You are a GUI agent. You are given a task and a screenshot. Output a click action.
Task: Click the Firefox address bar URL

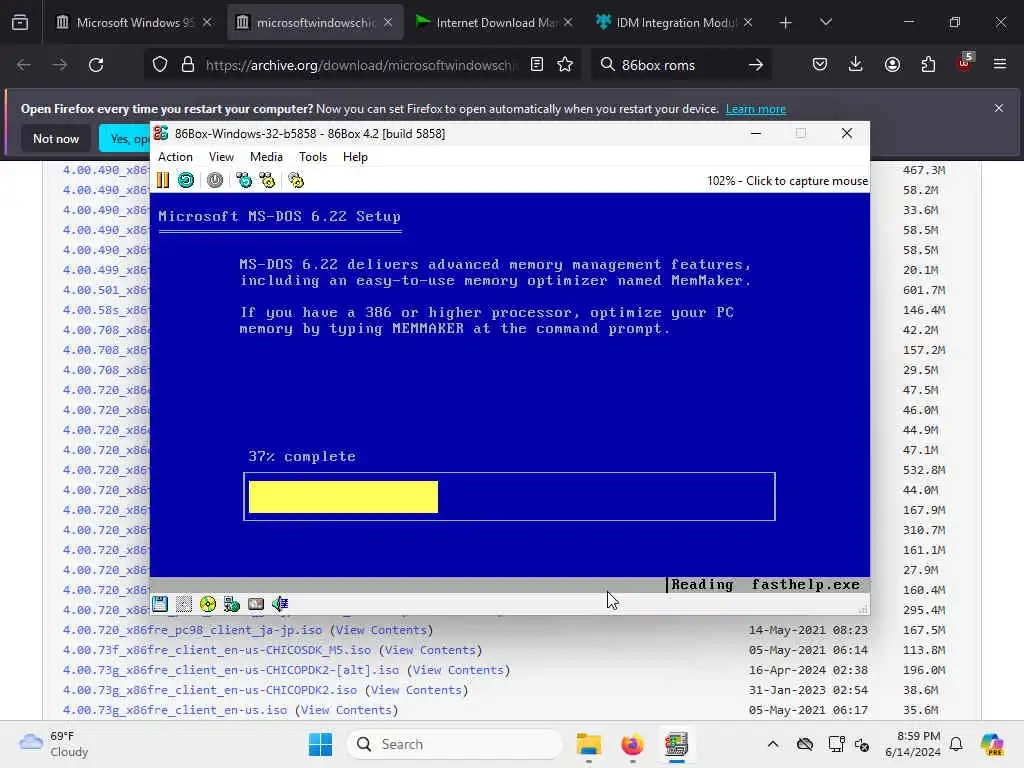coord(361,65)
